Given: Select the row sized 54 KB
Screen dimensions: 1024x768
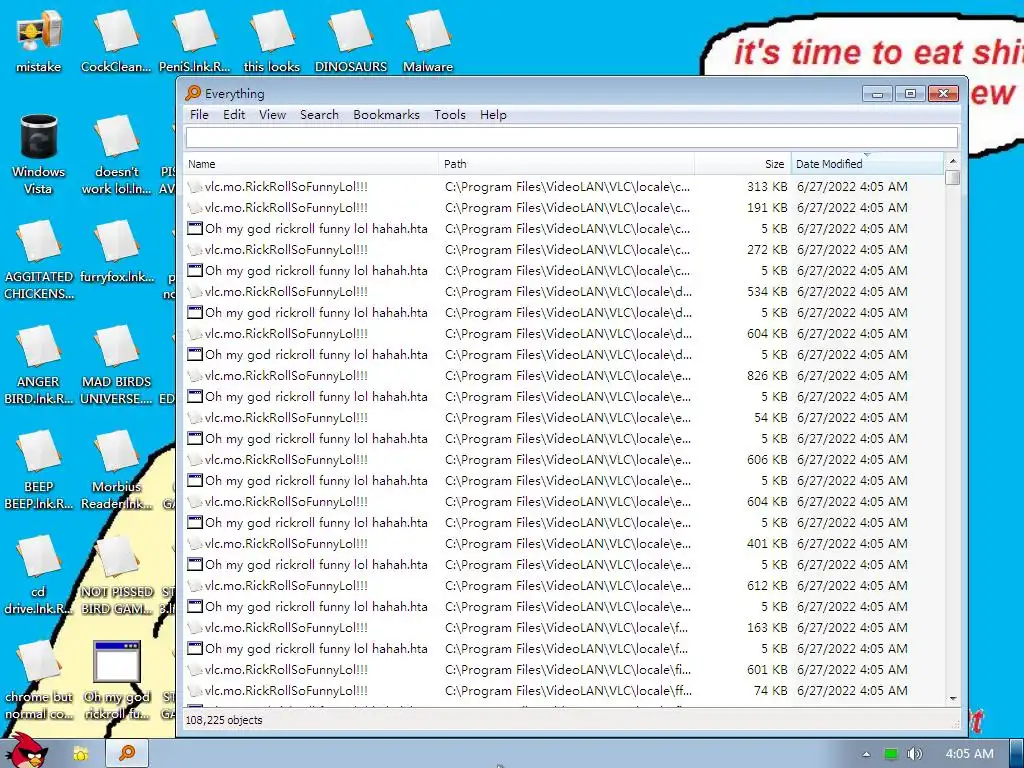Looking at the screenshot, I should (x=564, y=417).
